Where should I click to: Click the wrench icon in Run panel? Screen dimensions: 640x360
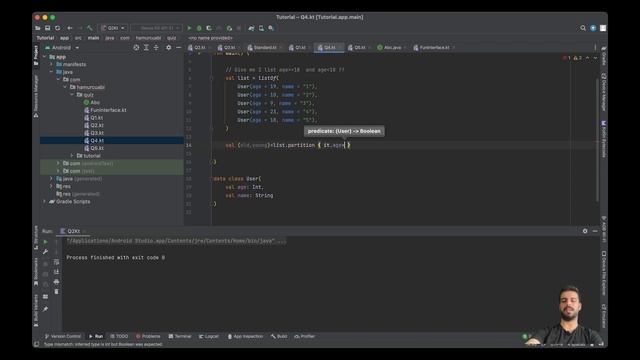tap(45, 252)
